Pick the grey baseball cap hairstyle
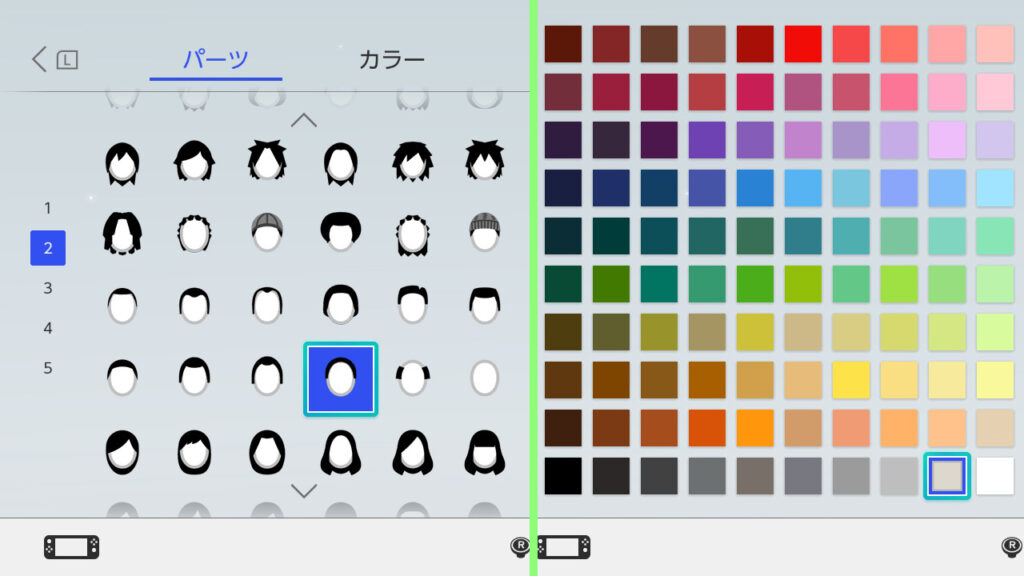 [x=267, y=232]
